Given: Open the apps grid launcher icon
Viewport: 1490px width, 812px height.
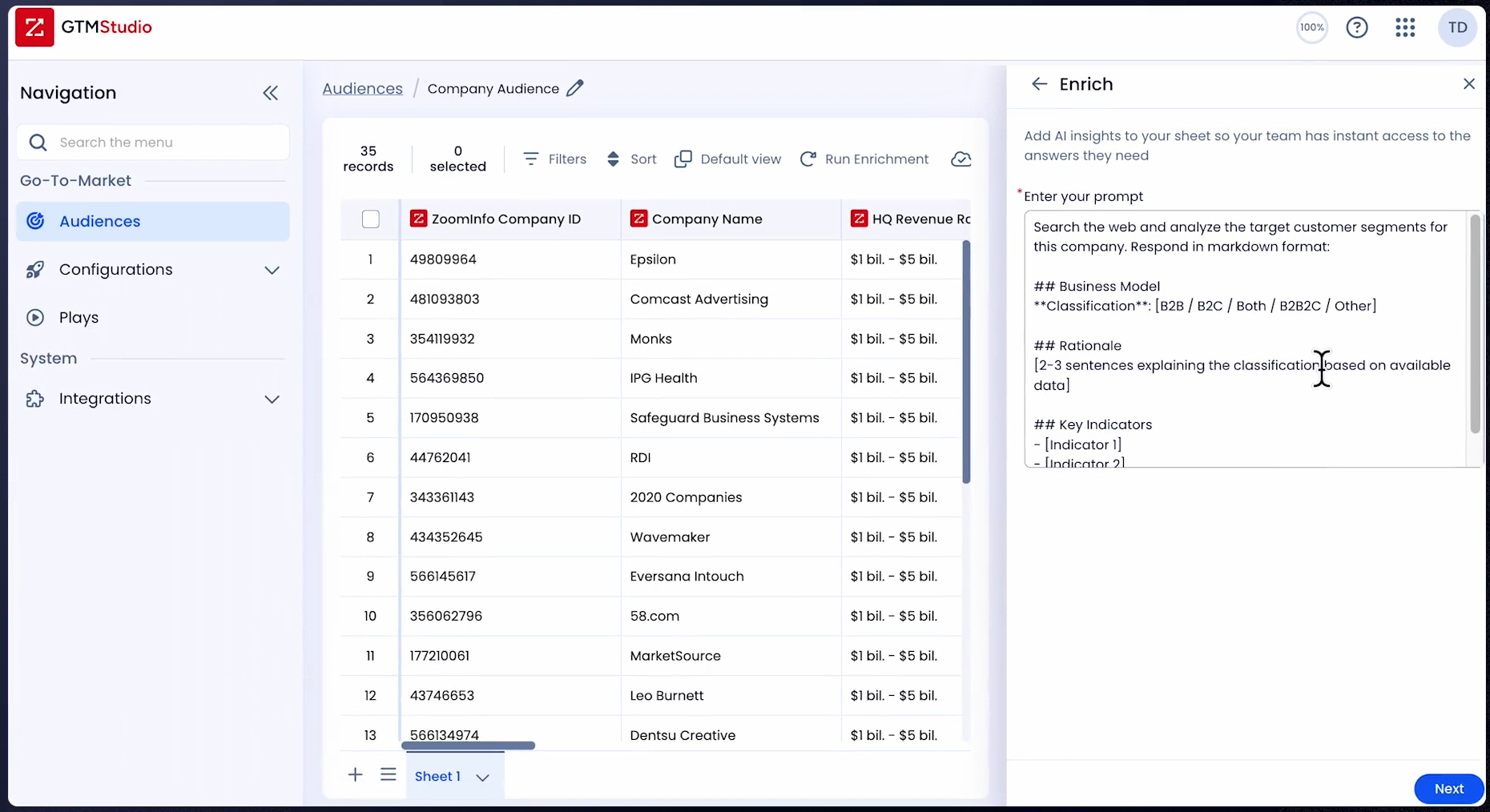Looking at the screenshot, I should pyautogui.click(x=1405, y=28).
